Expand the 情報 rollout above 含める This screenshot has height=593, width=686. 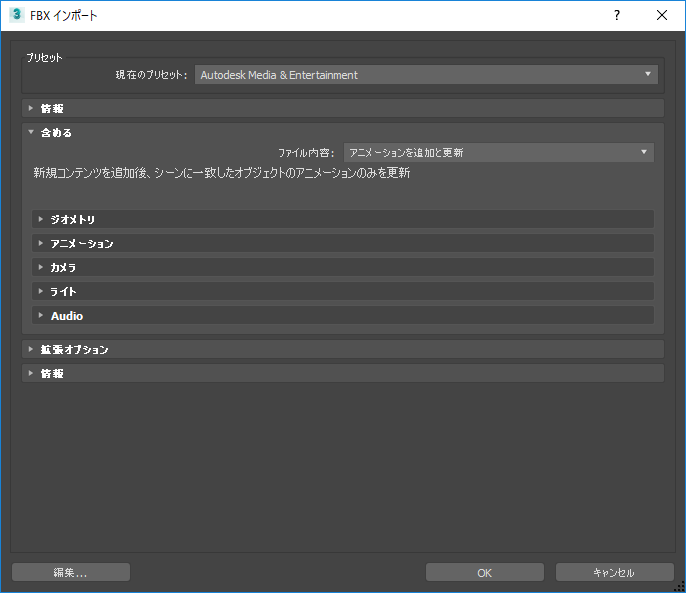coord(52,108)
